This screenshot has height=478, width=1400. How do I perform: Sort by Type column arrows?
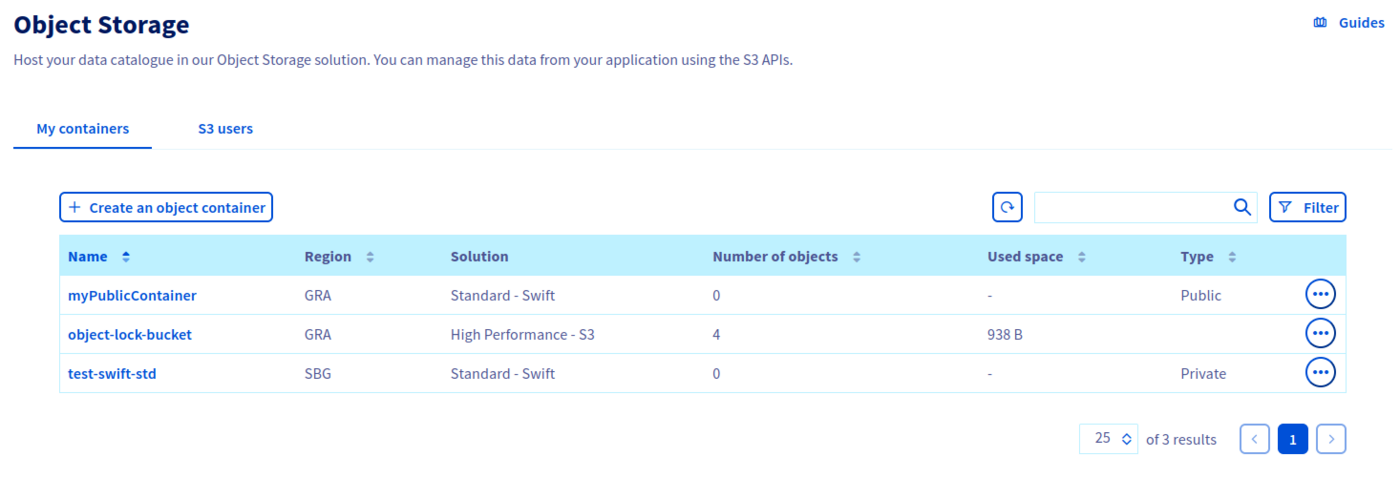tap(1232, 257)
